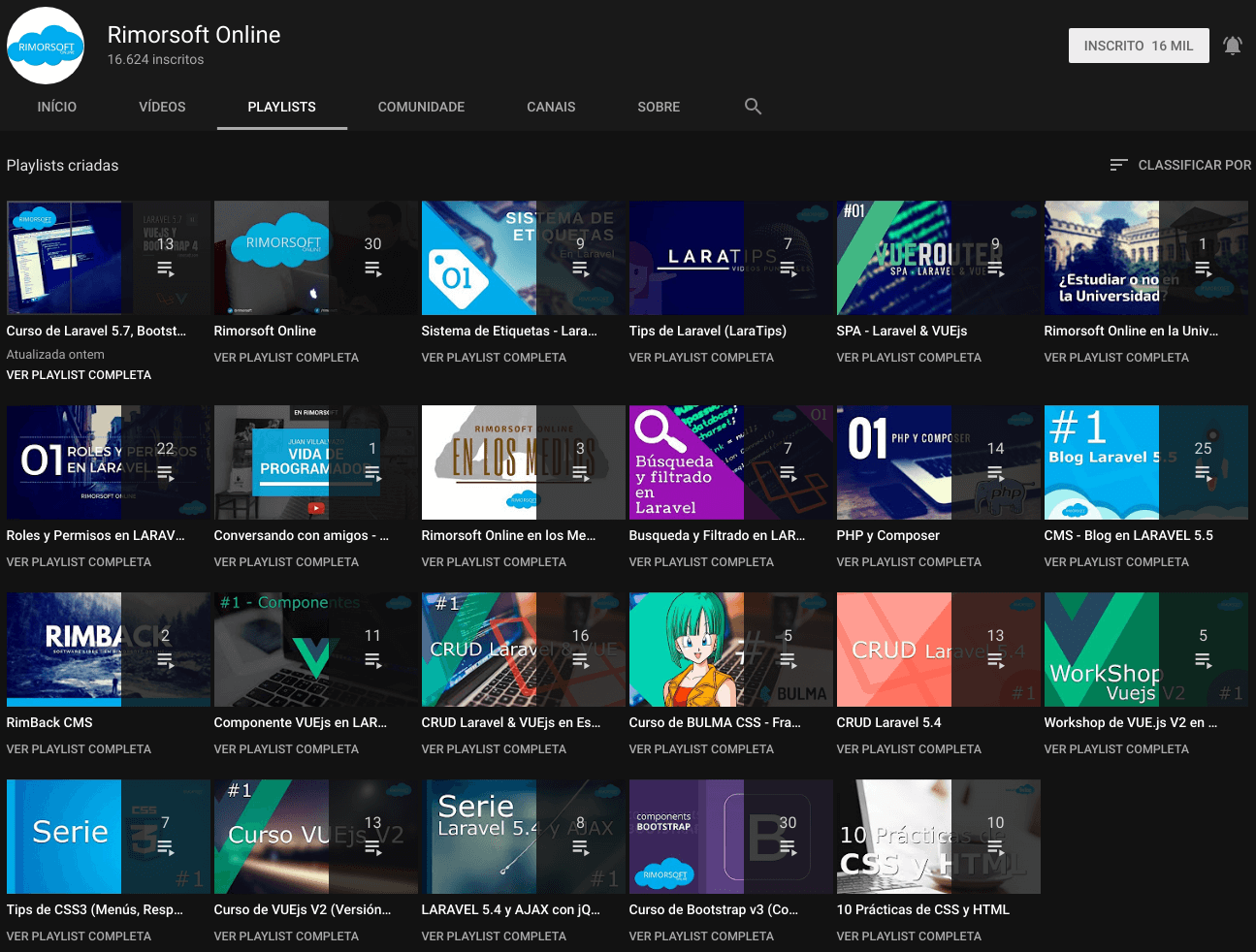Open the Sobre tab

click(x=659, y=107)
